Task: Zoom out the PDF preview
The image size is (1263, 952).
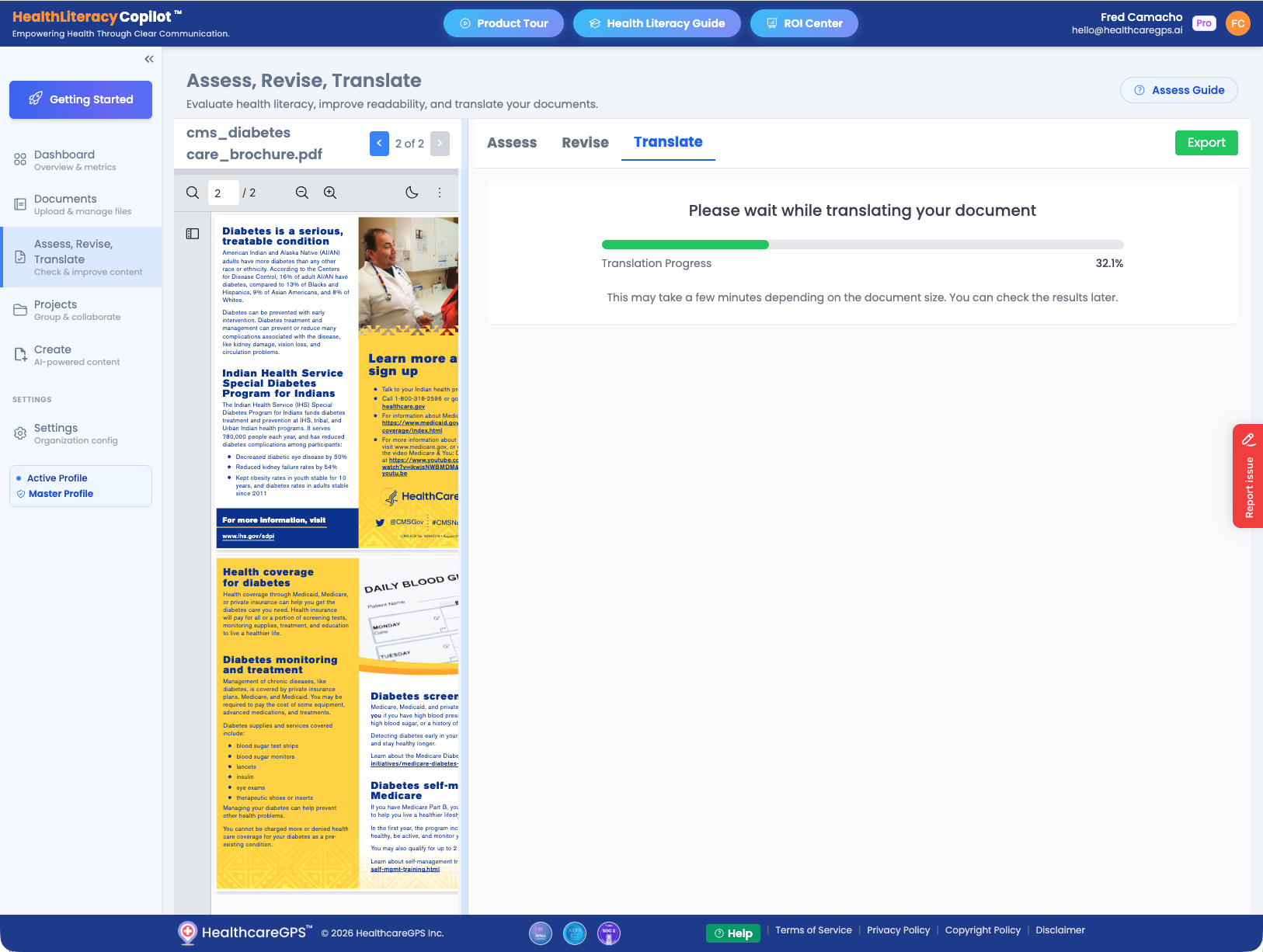Action: [x=302, y=192]
